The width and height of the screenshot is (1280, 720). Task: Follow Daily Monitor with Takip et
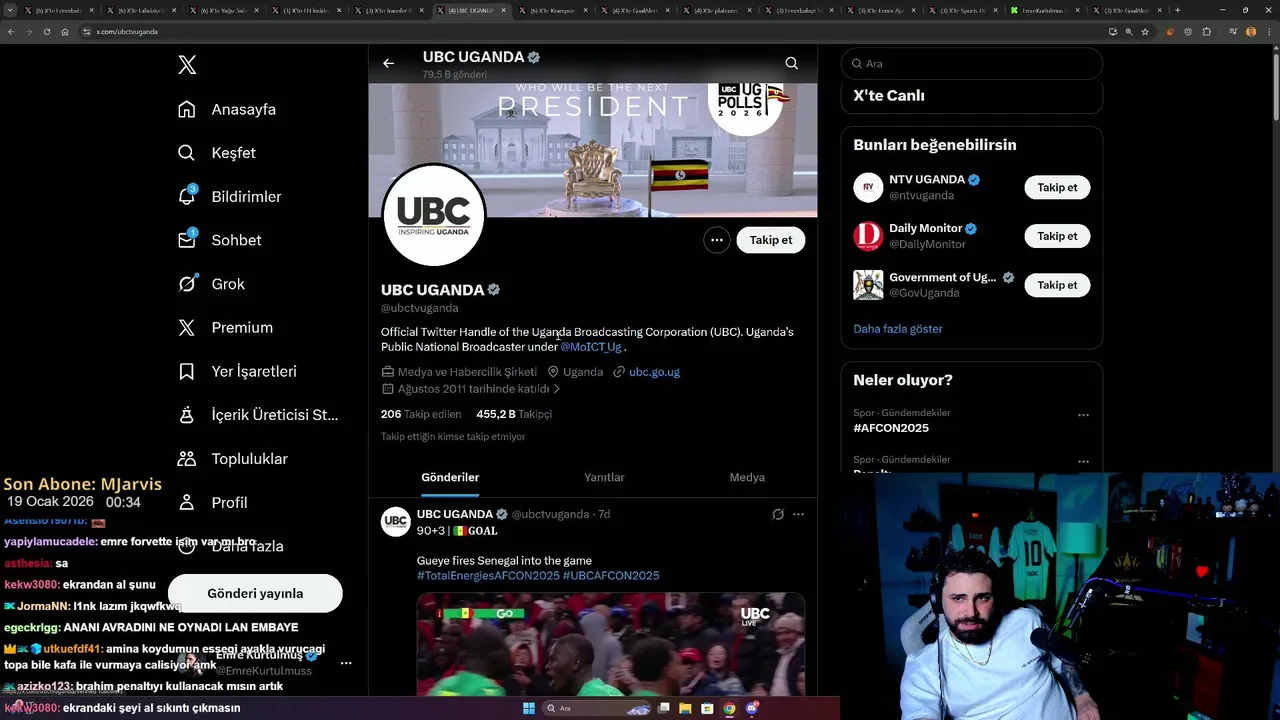tap(1057, 237)
